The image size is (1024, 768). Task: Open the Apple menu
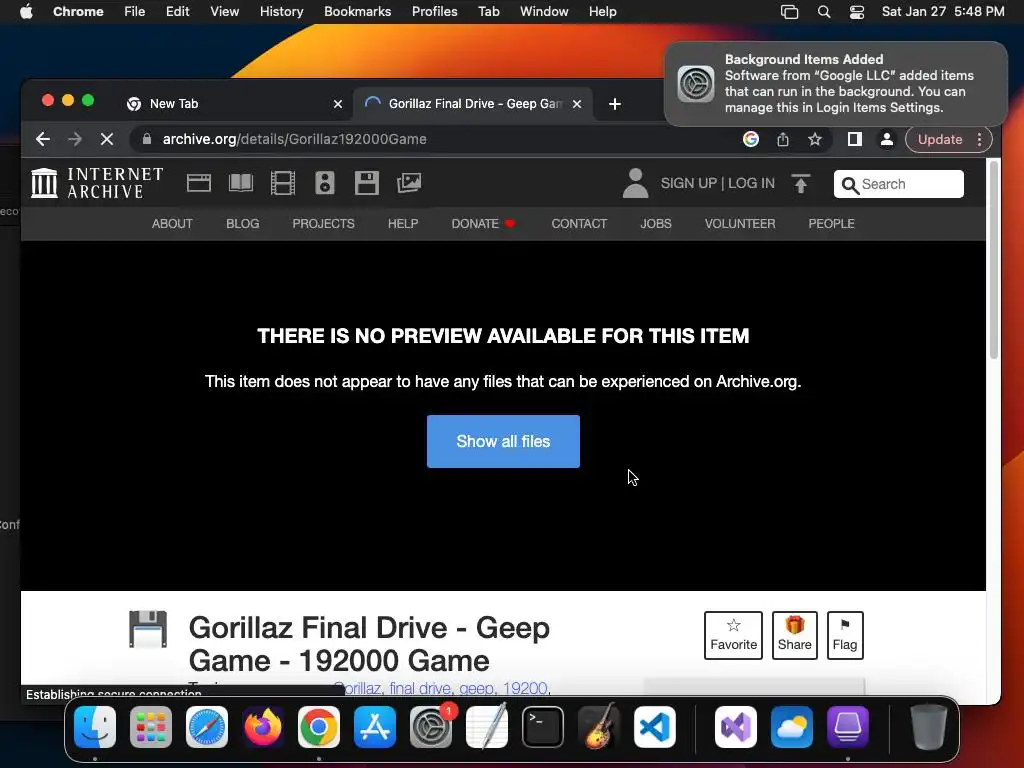coord(26,12)
